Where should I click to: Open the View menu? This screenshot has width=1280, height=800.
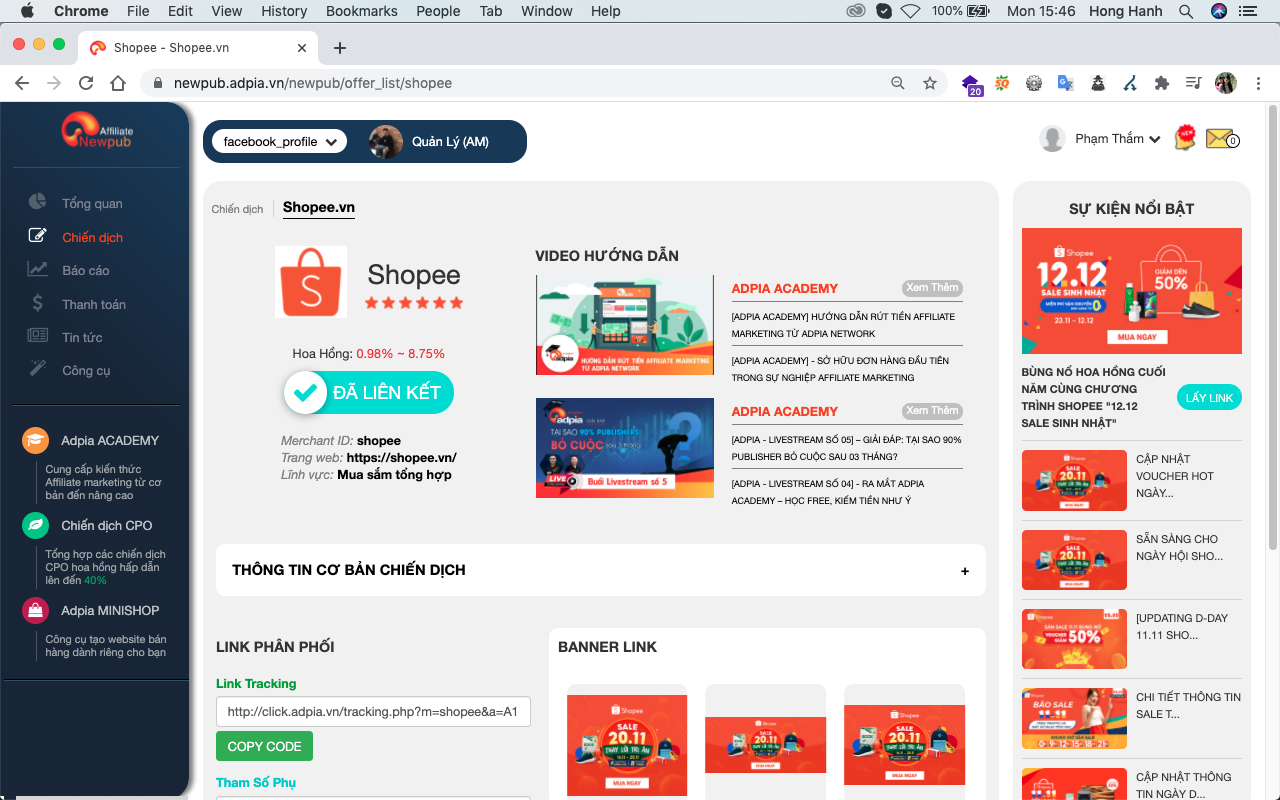pyautogui.click(x=227, y=11)
